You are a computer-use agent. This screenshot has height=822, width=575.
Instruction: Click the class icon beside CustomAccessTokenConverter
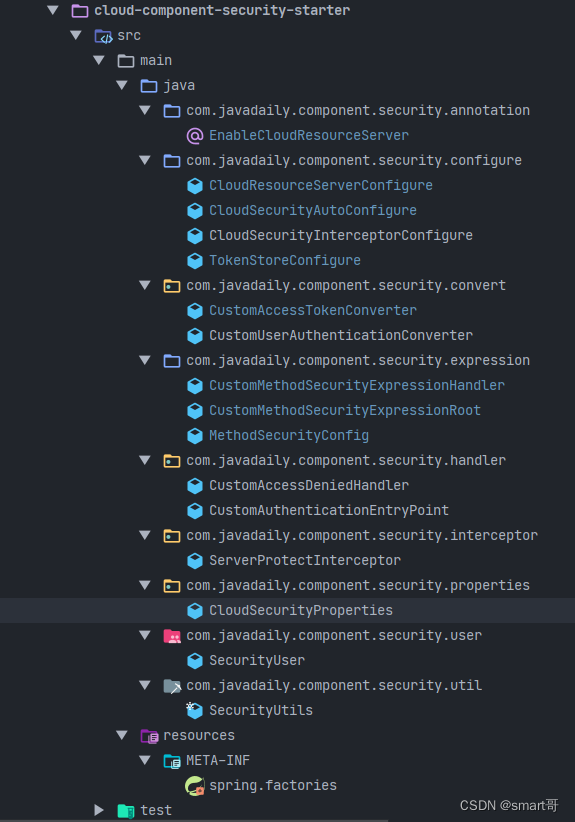(x=195, y=311)
